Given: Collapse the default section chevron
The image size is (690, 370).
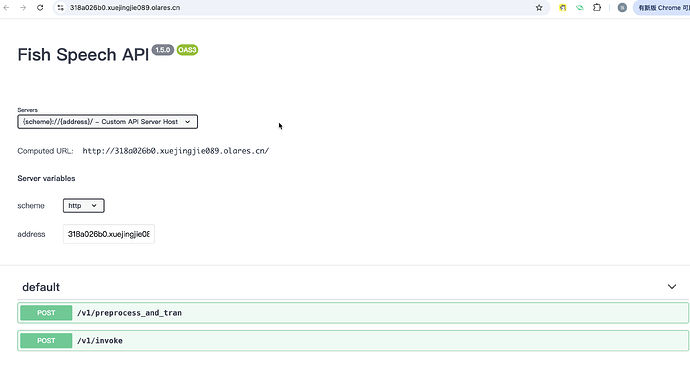Looking at the screenshot, I should click(672, 287).
